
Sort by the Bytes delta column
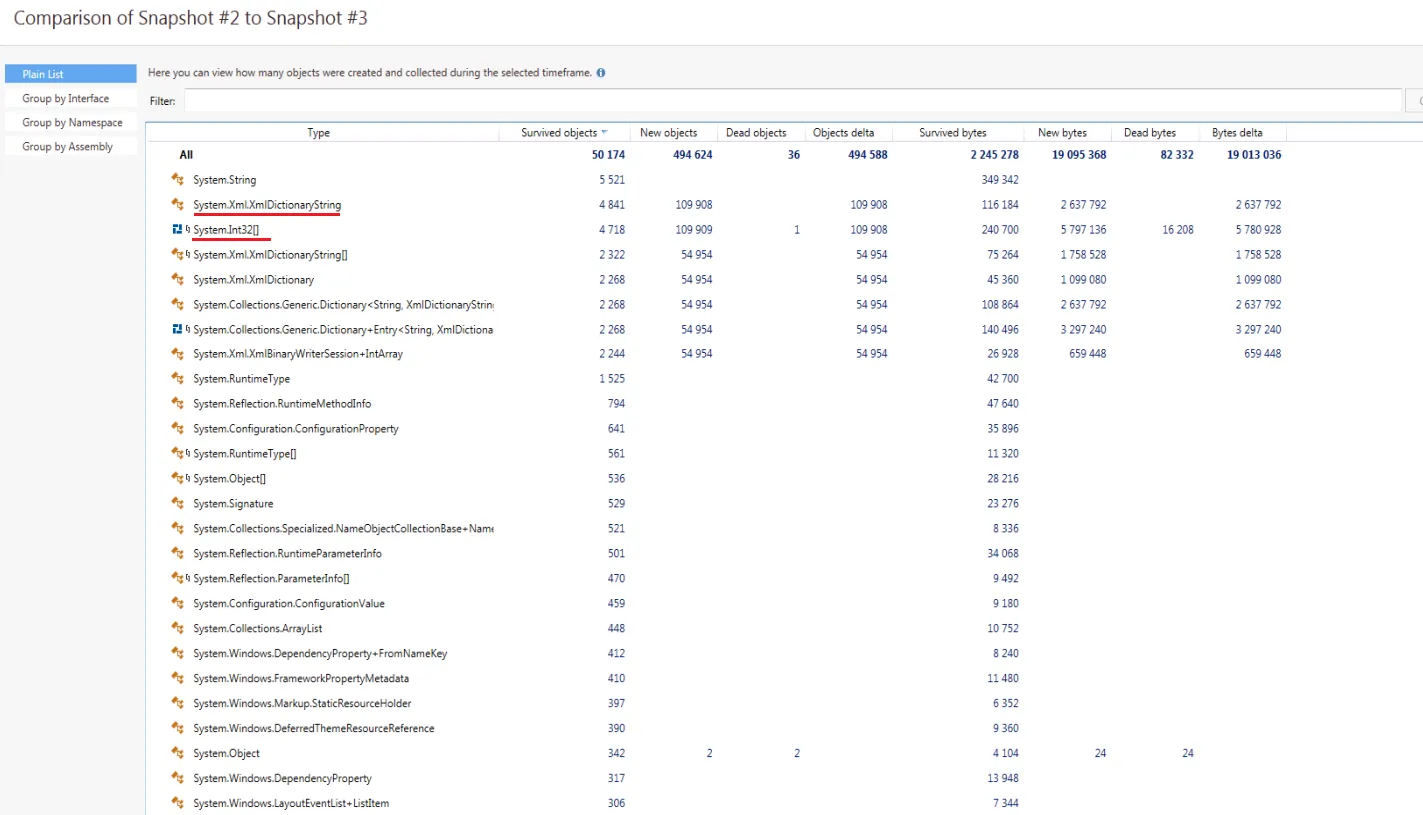pyautogui.click(x=1237, y=133)
